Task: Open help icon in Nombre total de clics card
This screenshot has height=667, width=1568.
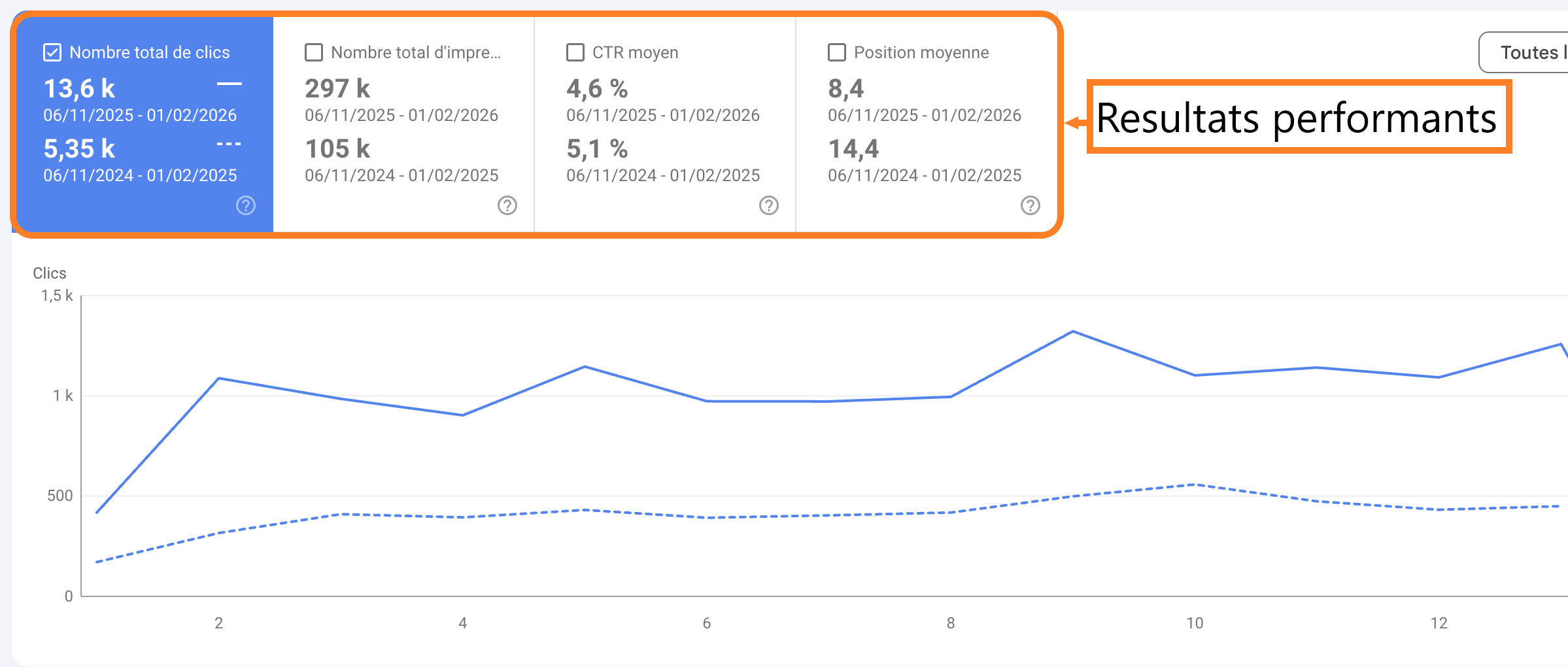Action: point(245,205)
